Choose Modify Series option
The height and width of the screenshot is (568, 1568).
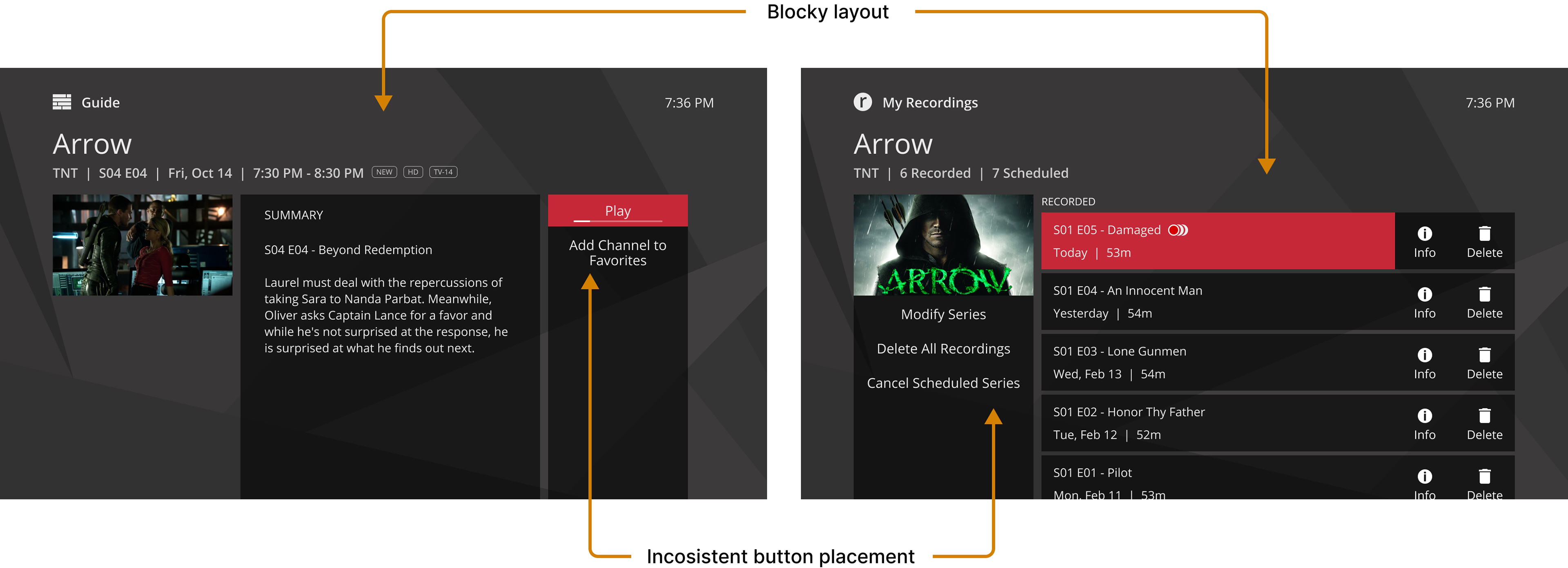pyautogui.click(x=943, y=314)
